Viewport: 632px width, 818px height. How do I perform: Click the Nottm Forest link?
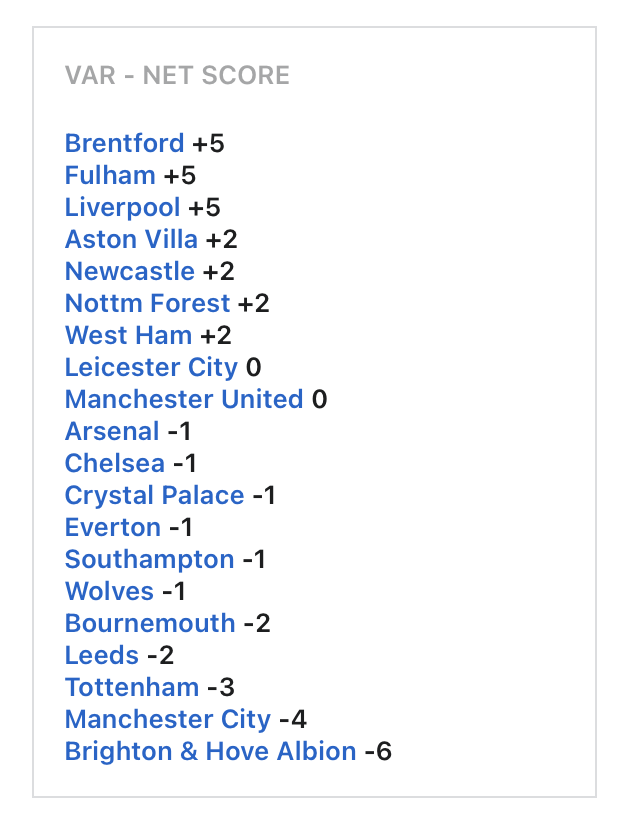[x=148, y=303]
